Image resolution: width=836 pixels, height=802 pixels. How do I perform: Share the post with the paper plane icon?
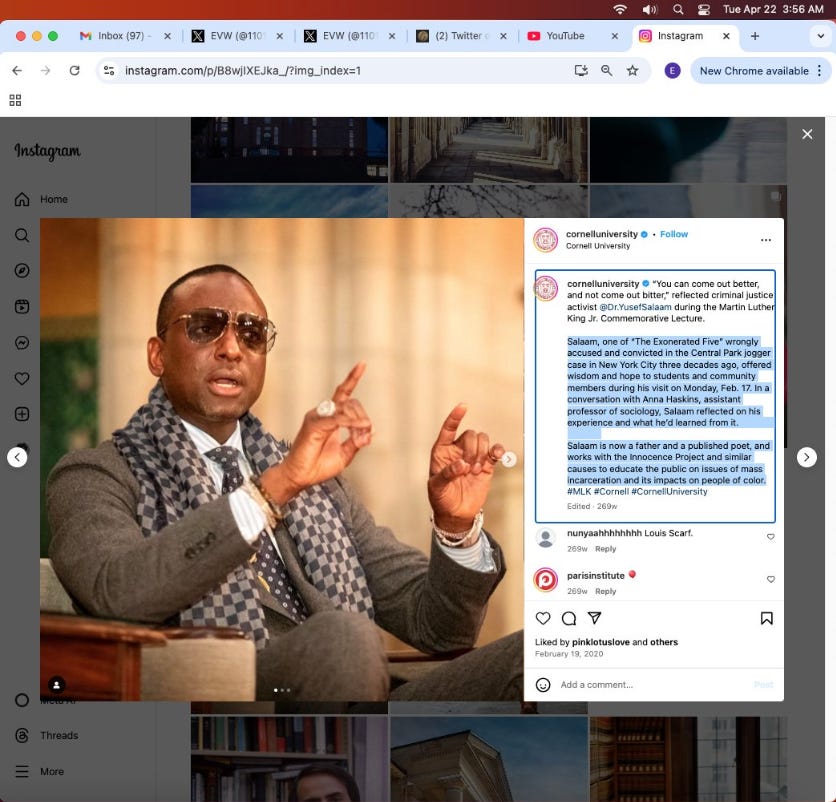594,618
